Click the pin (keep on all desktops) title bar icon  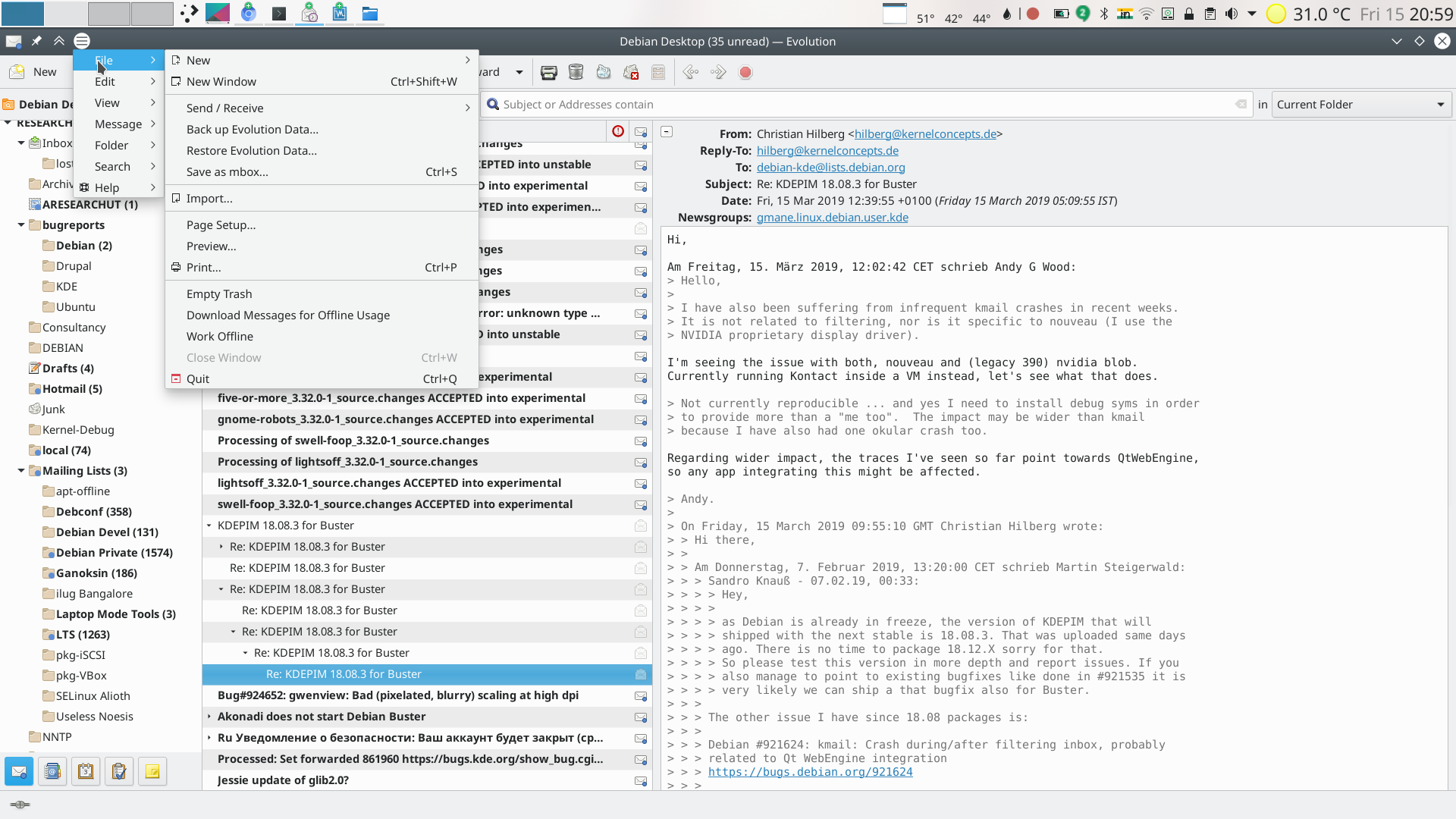(36, 41)
